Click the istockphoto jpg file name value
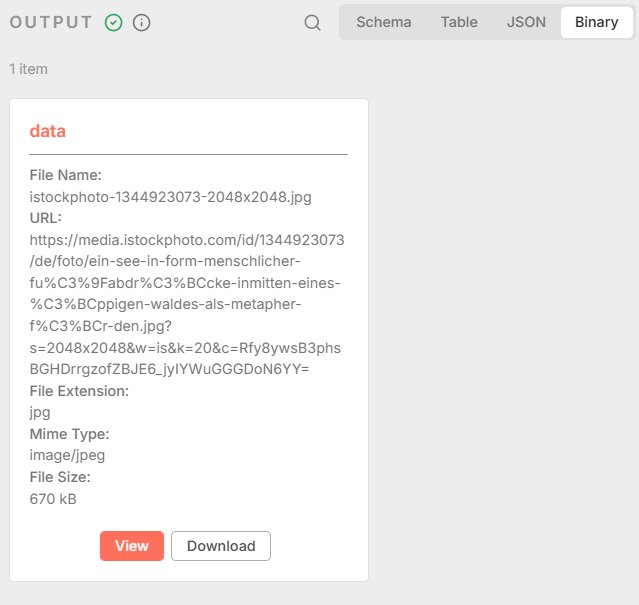The image size is (639, 605). (x=170, y=197)
